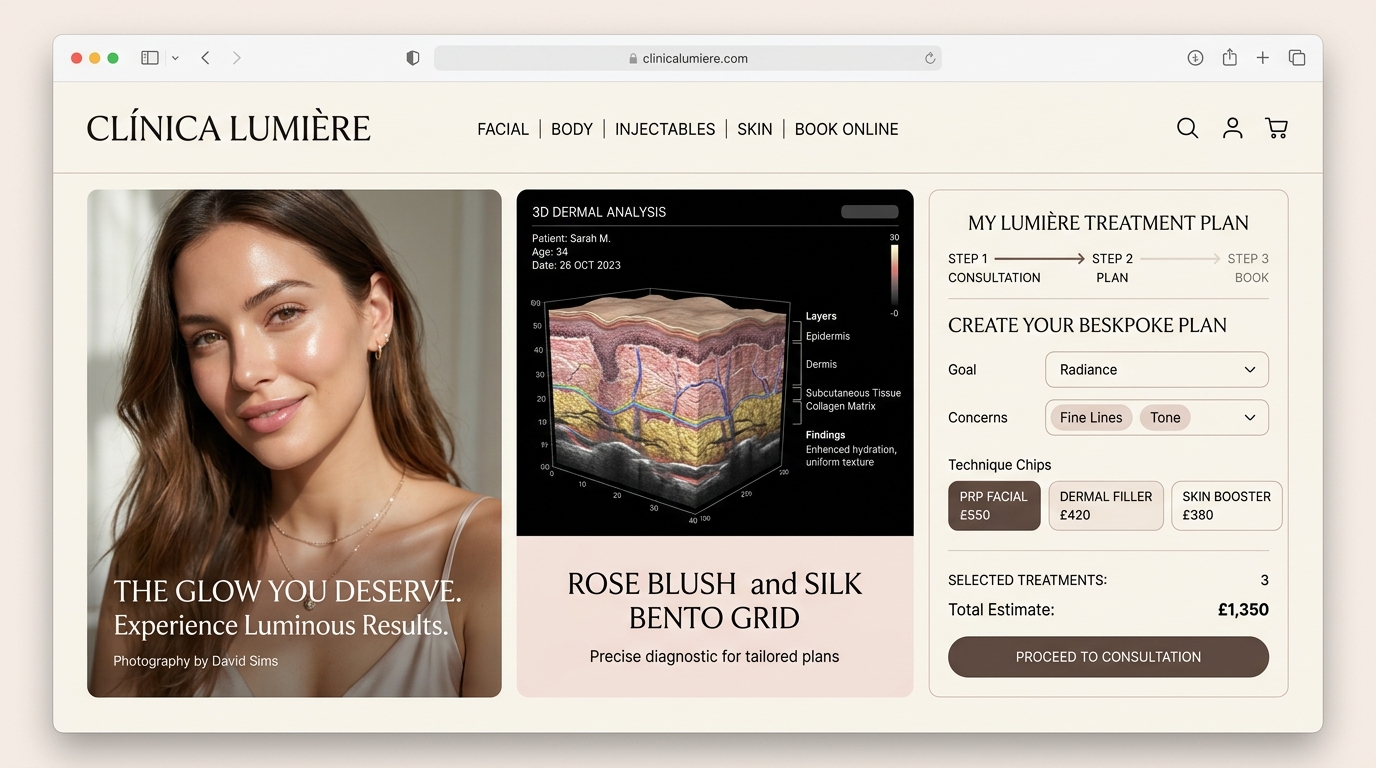Click the '£1,350' total value
This screenshot has height=768, width=1376.
click(x=1243, y=610)
